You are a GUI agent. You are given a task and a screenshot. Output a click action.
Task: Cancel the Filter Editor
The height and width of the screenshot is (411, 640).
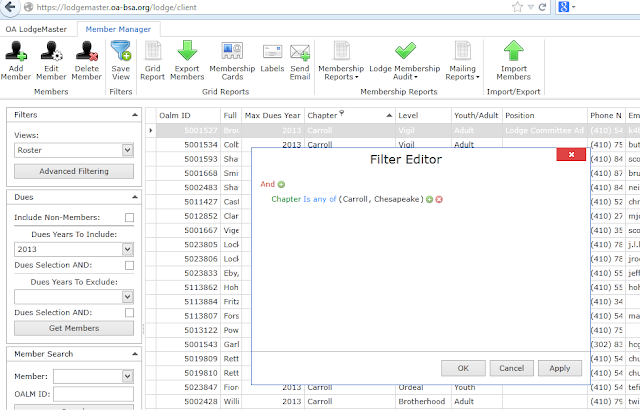511,368
